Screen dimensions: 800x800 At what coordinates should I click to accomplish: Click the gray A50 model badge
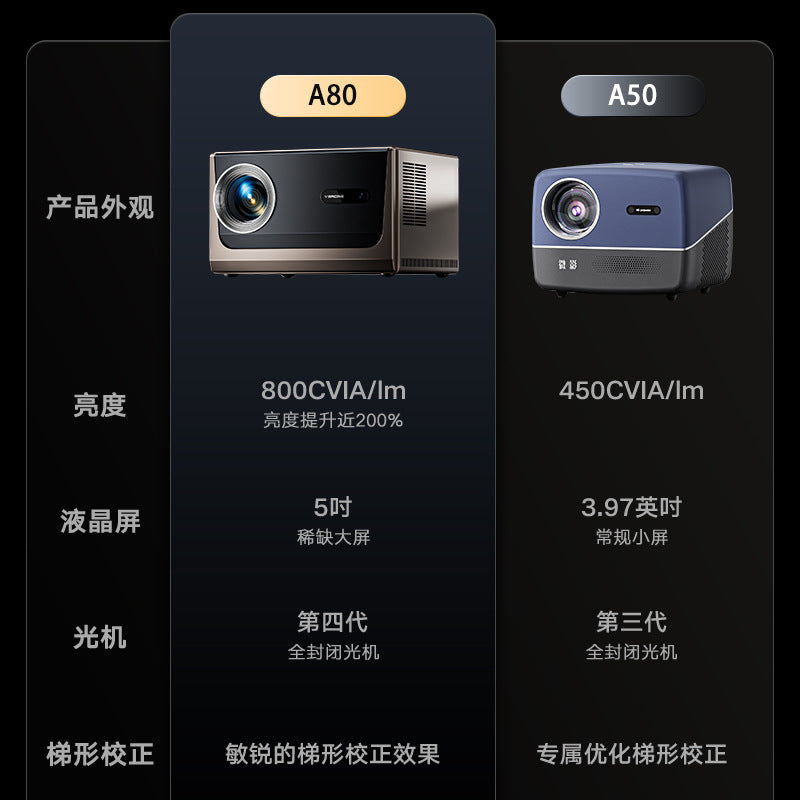(632, 96)
